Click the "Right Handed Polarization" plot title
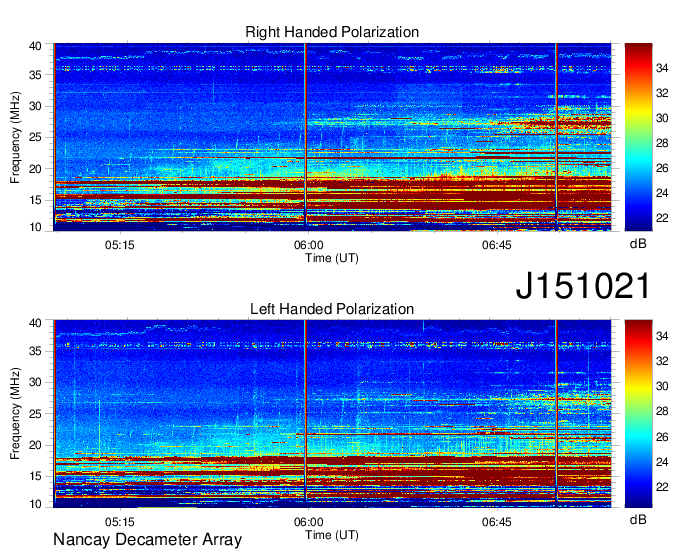The height and width of the screenshot is (552, 680). tap(332, 32)
